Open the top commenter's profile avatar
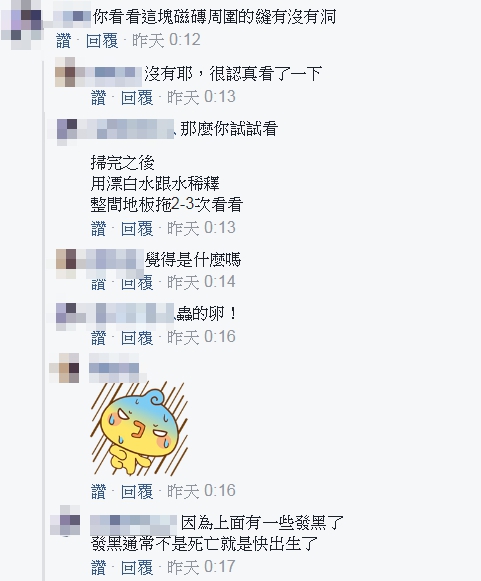 point(21,24)
